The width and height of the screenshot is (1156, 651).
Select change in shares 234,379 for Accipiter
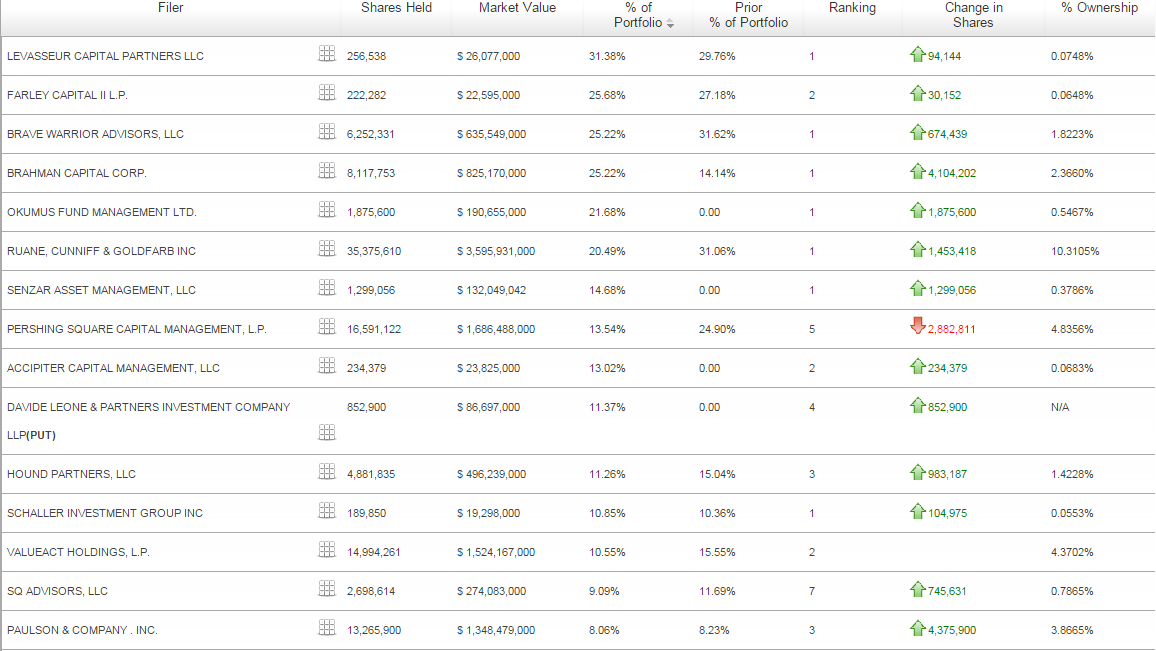tap(947, 369)
